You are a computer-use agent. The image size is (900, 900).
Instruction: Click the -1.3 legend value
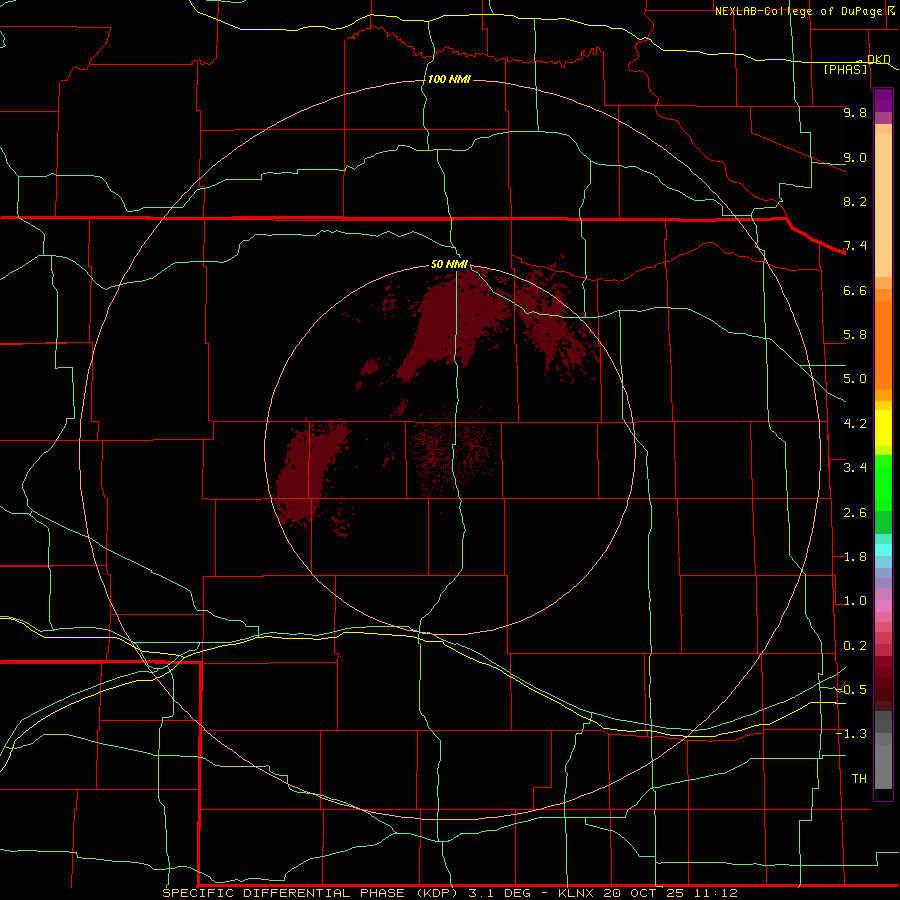(x=851, y=734)
